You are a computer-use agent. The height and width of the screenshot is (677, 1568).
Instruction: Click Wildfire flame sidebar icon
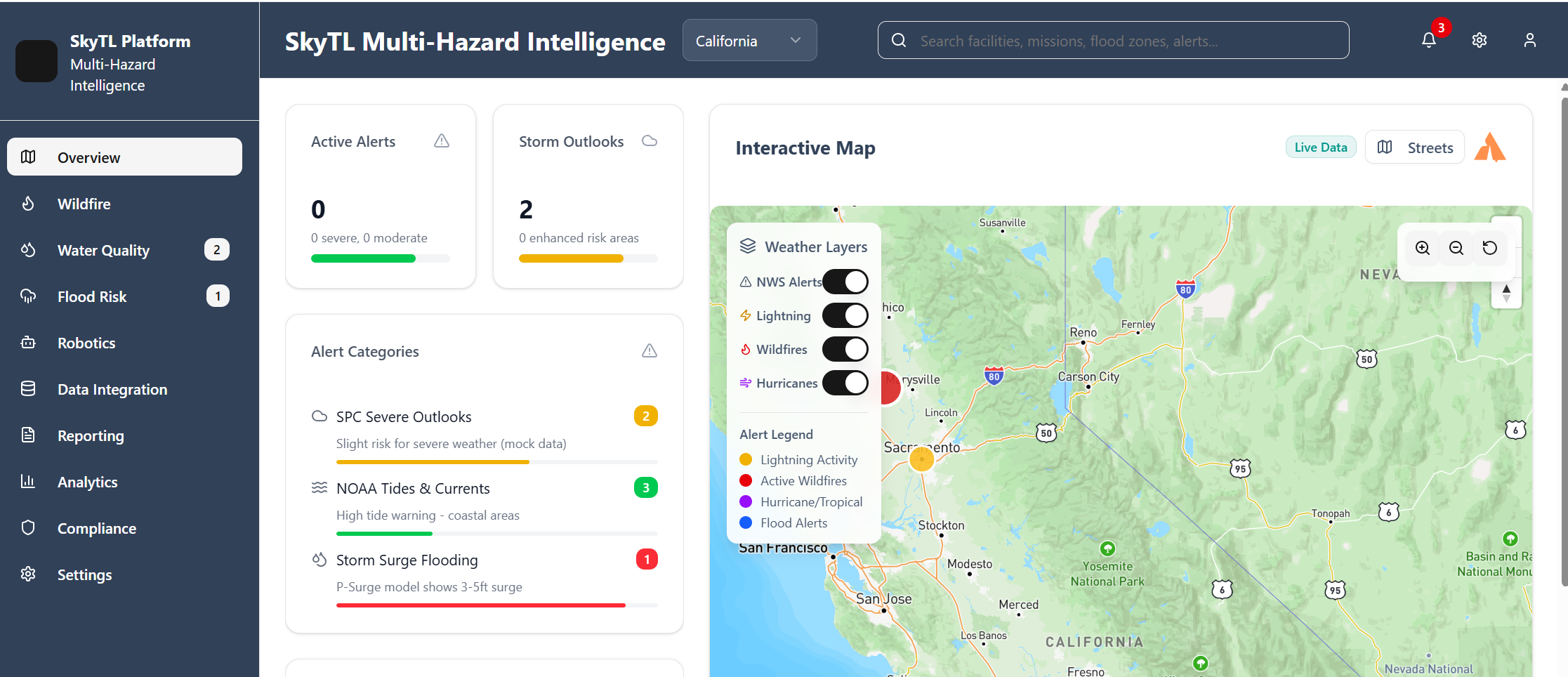28,204
